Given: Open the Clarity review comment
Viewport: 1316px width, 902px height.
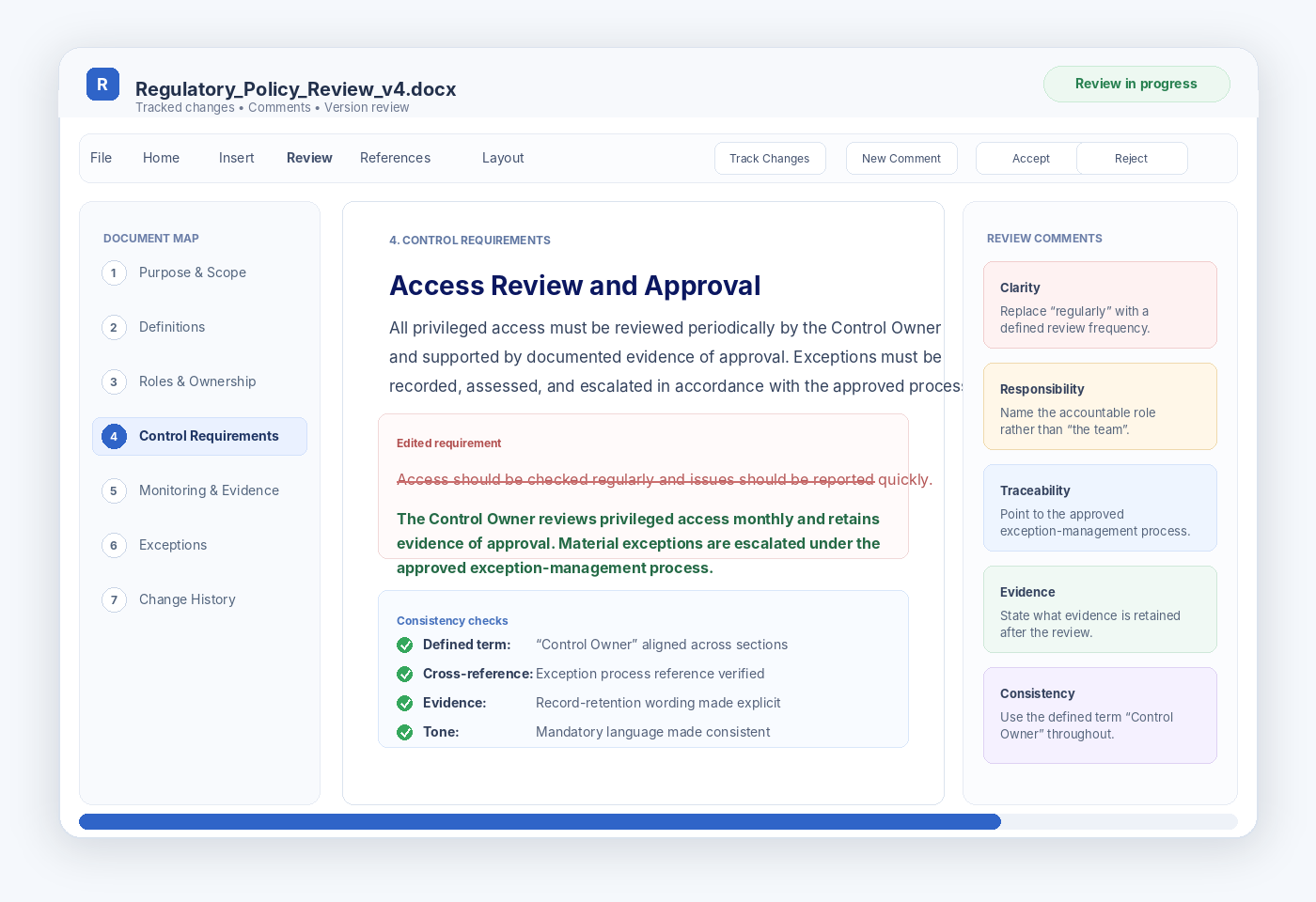Looking at the screenshot, I should click(1100, 305).
